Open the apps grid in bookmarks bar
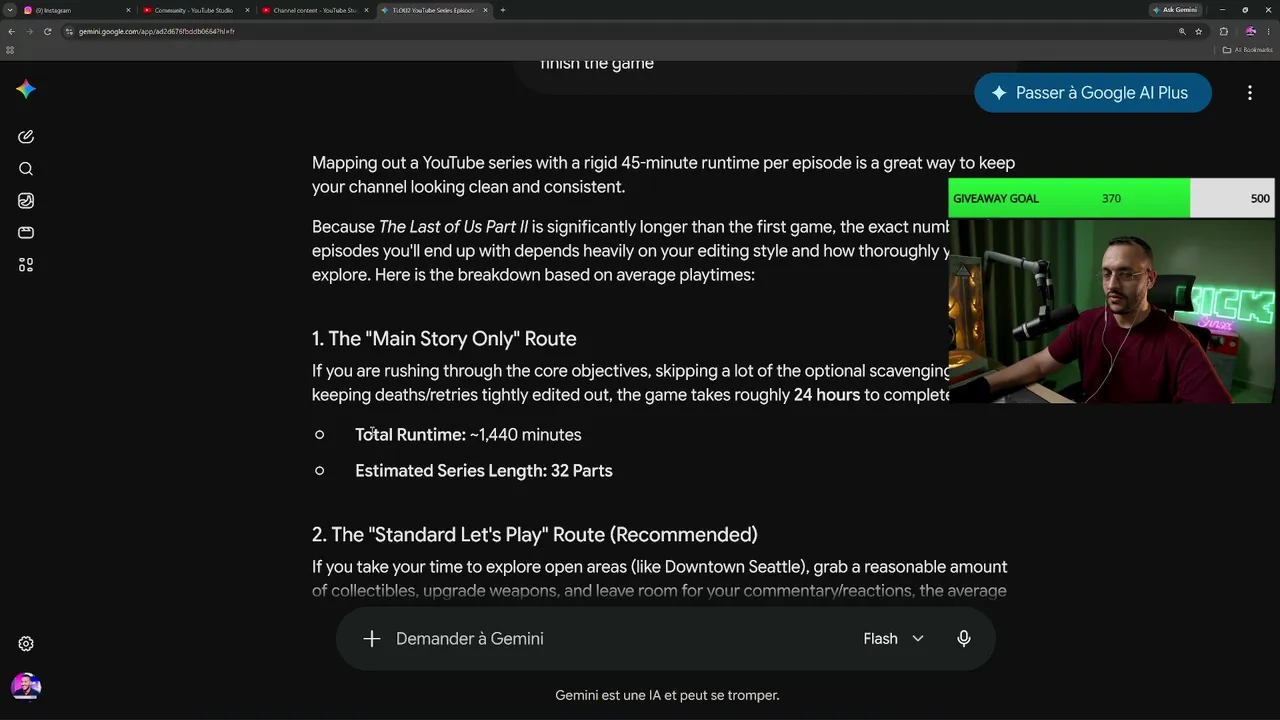Viewport: 1280px width, 720px height. (10, 49)
